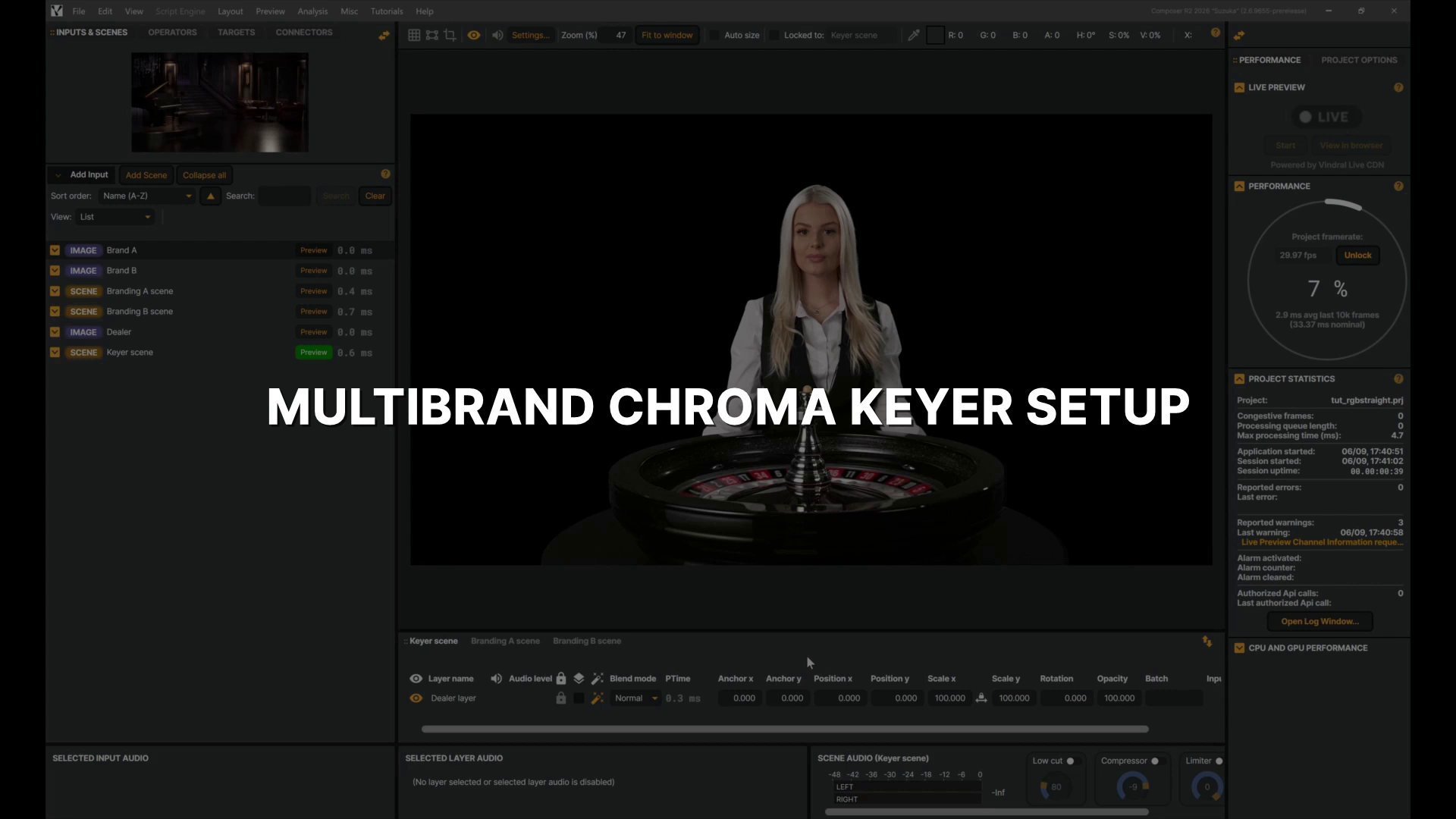
Task: Open help icon for Project Statistics section
Action: tap(1398, 378)
